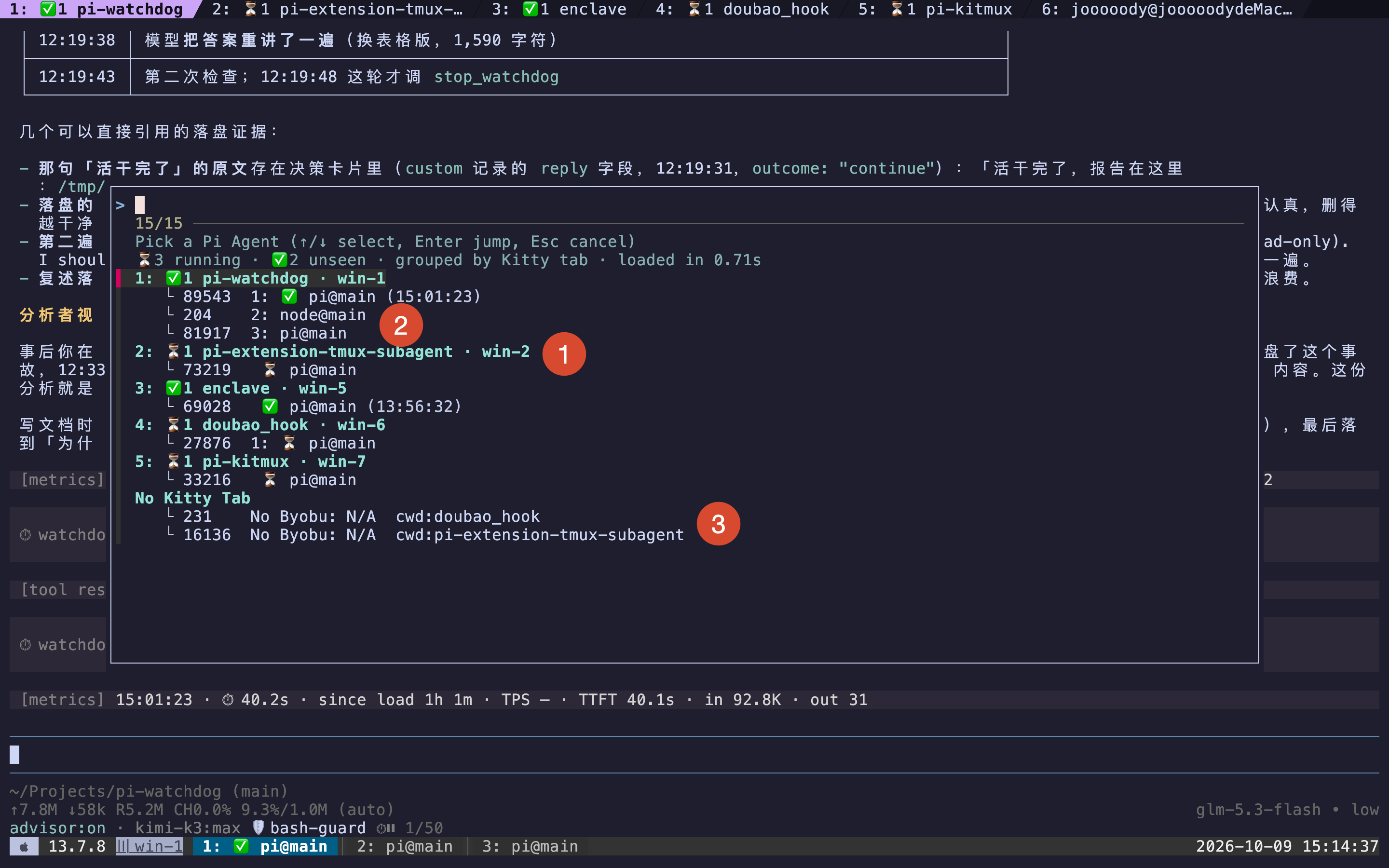This screenshot has height=868, width=1389.
Task: Click the bash-guard shield icon
Action: (x=259, y=828)
